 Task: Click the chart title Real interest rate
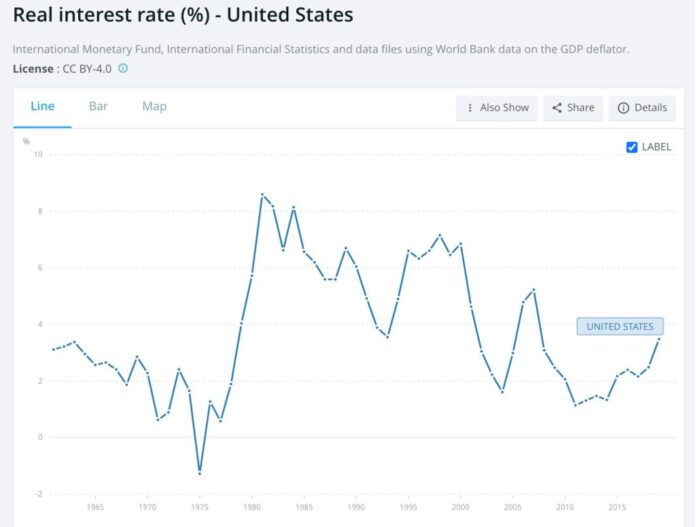pos(182,17)
